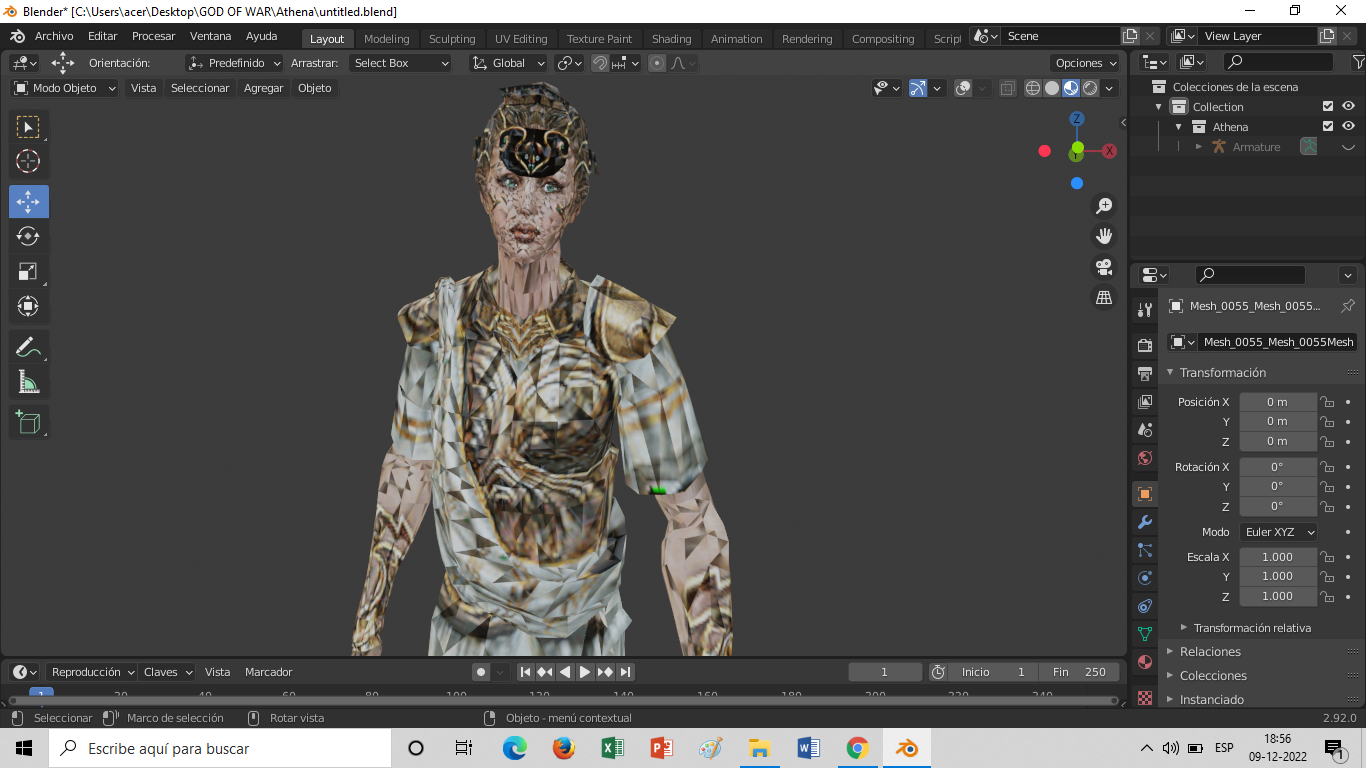Open the Opciones dropdown
1366x768 pixels.
coord(1086,63)
